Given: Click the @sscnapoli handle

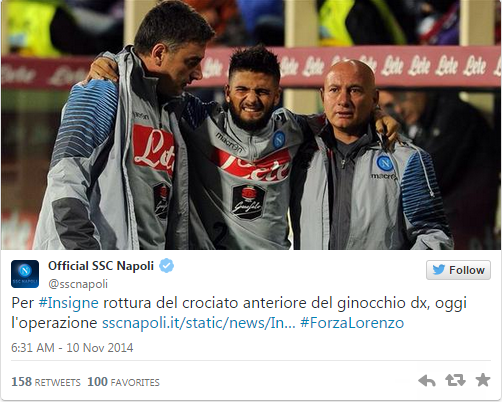Looking at the screenshot, I should coord(78,284).
